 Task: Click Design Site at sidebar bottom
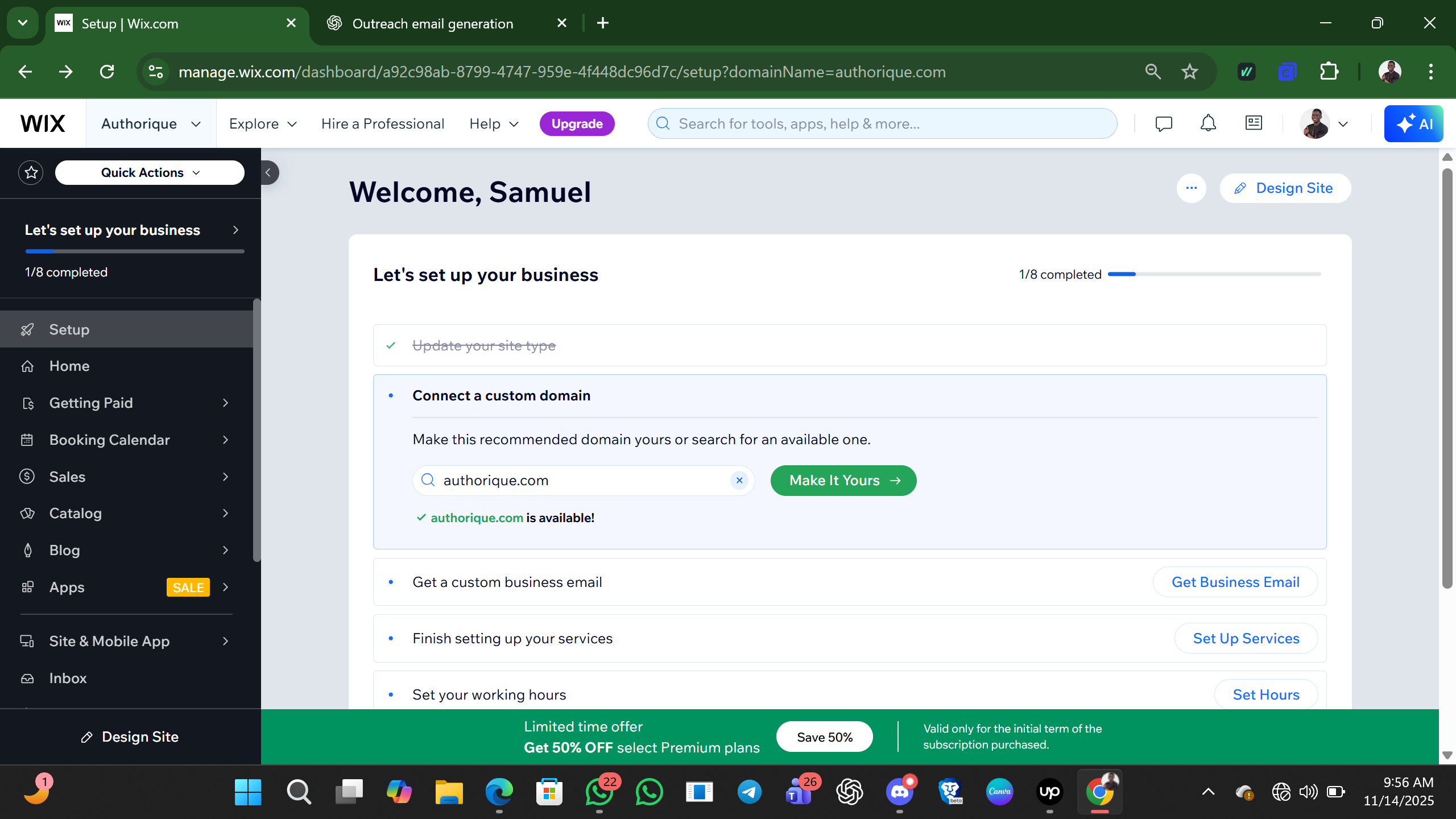click(x=130, y=737)
